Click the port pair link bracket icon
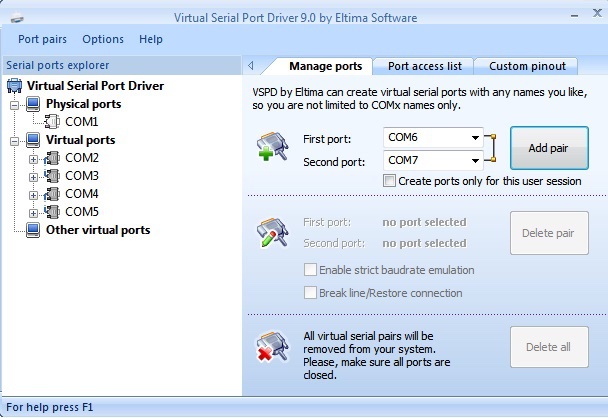The height and width of the screenshot is (418, 608). point(491,148)
